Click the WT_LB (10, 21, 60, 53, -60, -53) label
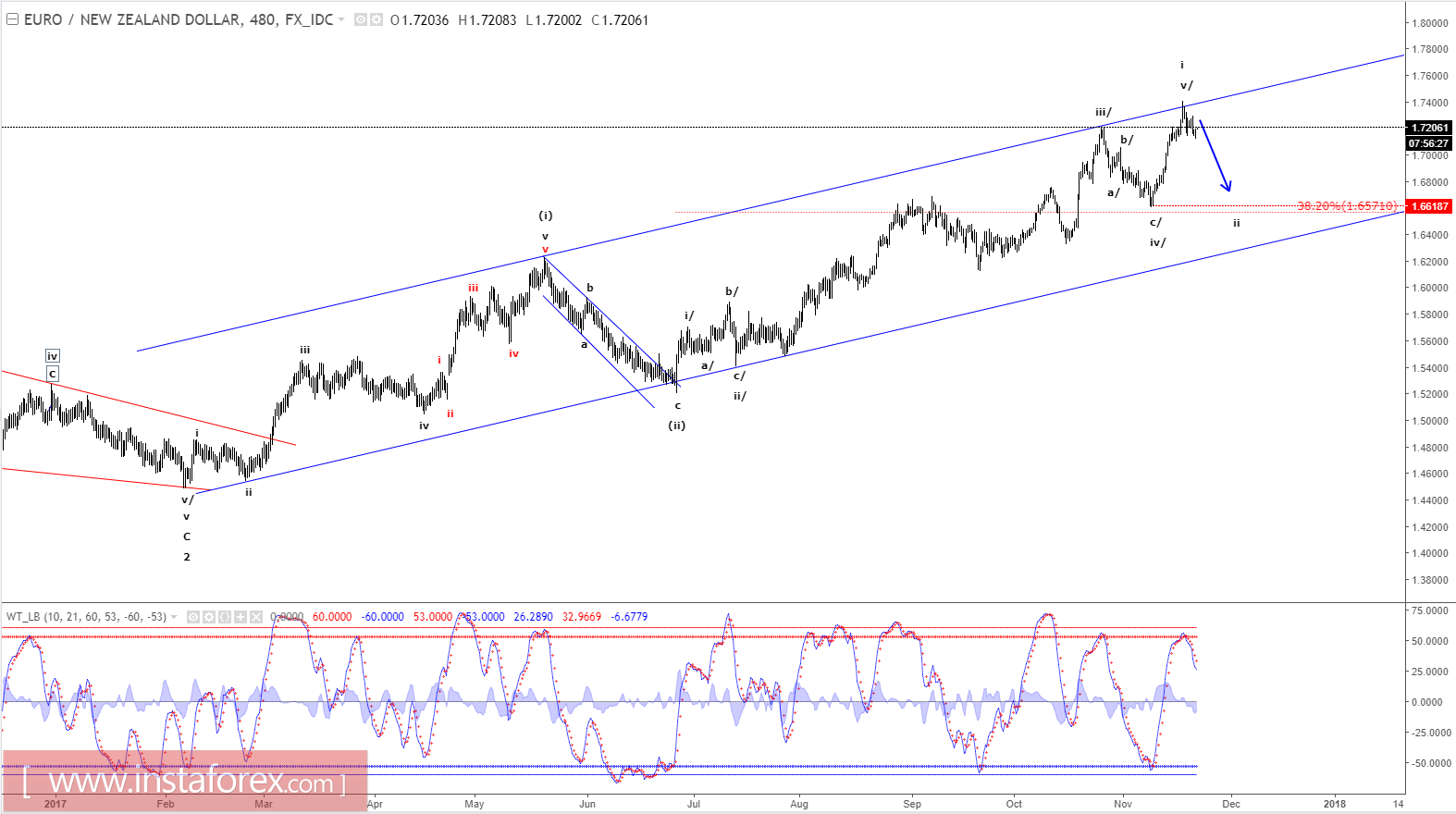The height and width of the screenshot is (814, 1456). tap(86, 617)
